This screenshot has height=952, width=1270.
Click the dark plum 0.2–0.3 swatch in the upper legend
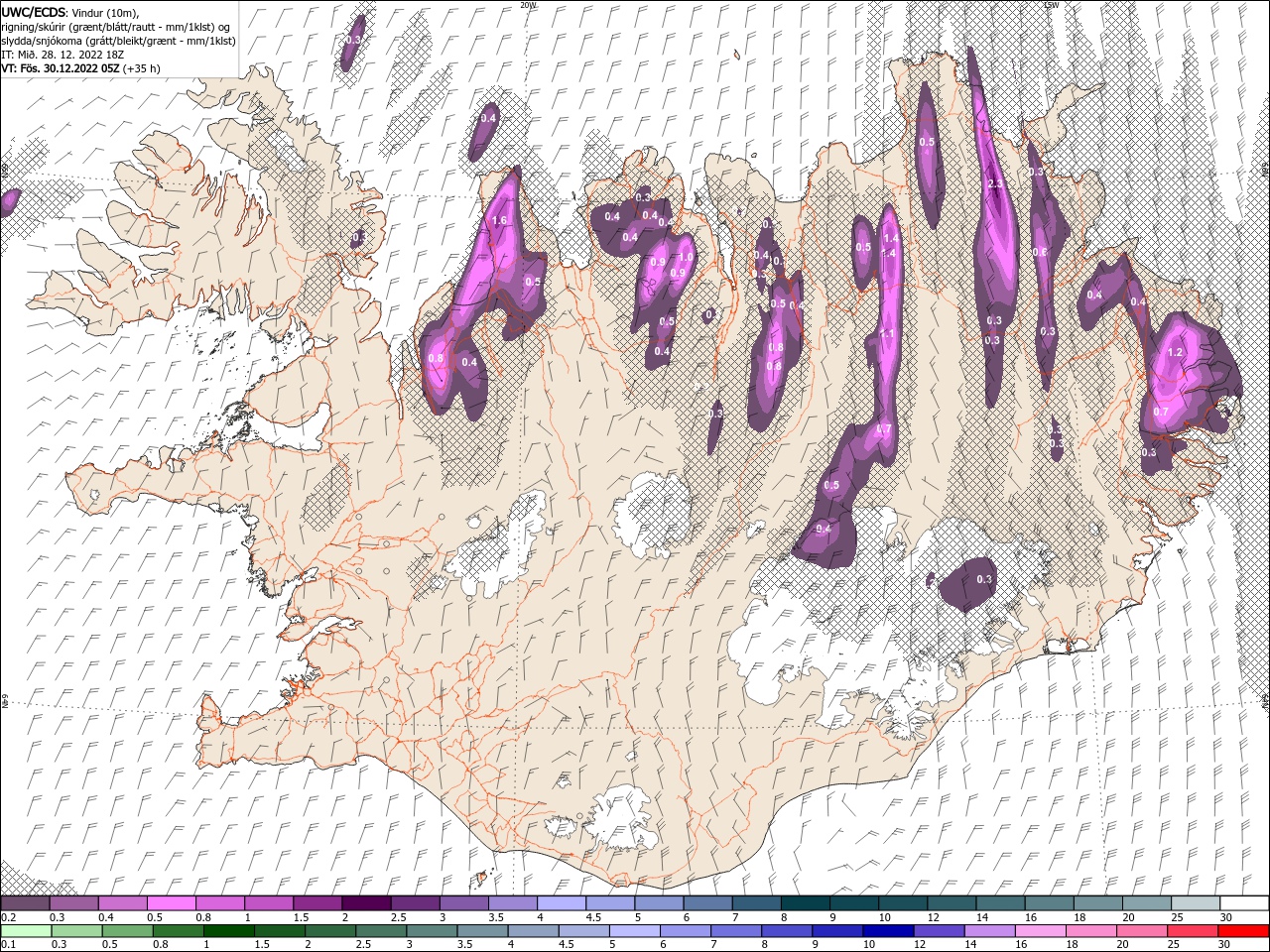(x=25, y=902)
